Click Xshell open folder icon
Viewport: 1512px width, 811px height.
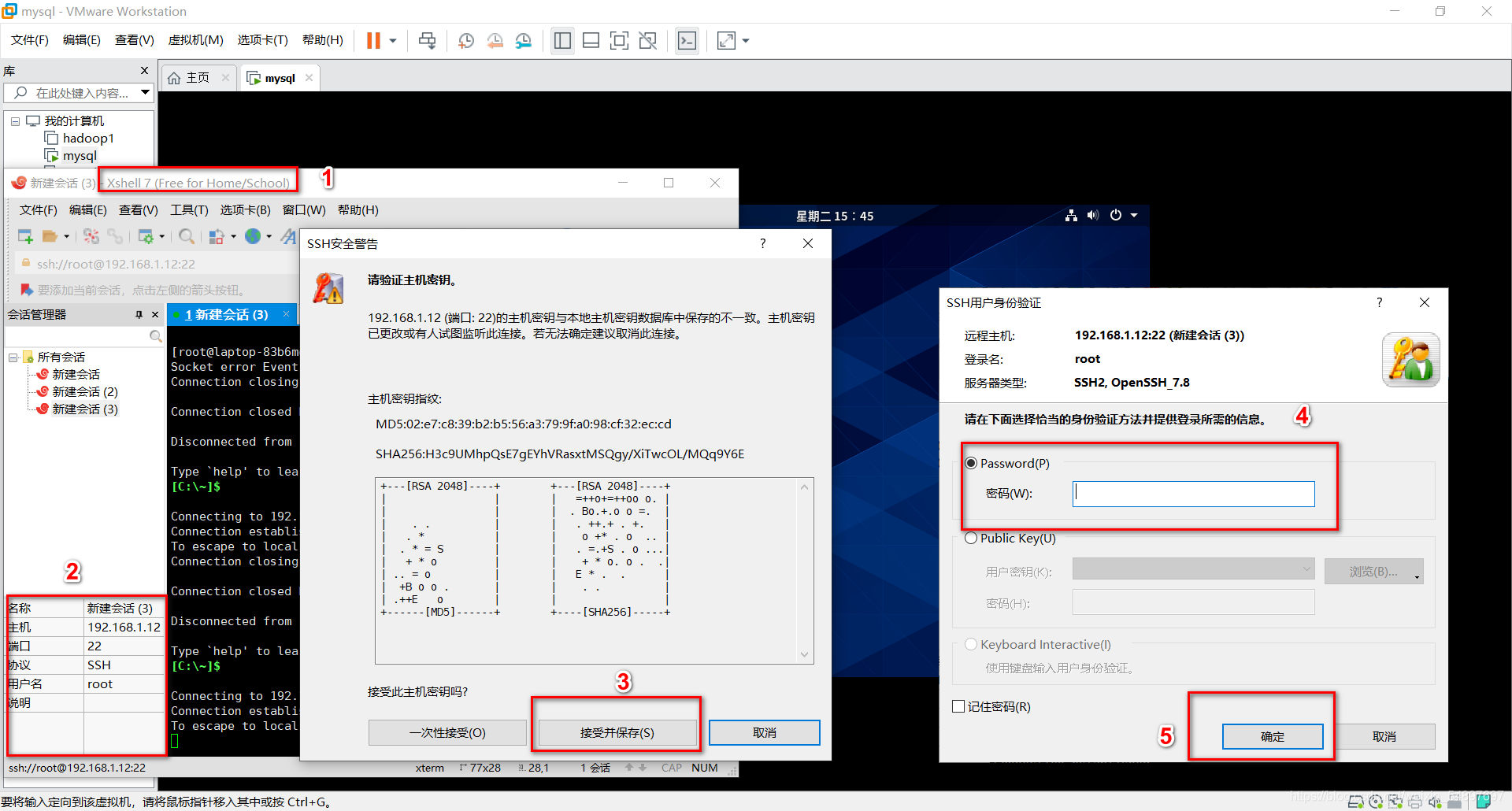coord(50,236)
